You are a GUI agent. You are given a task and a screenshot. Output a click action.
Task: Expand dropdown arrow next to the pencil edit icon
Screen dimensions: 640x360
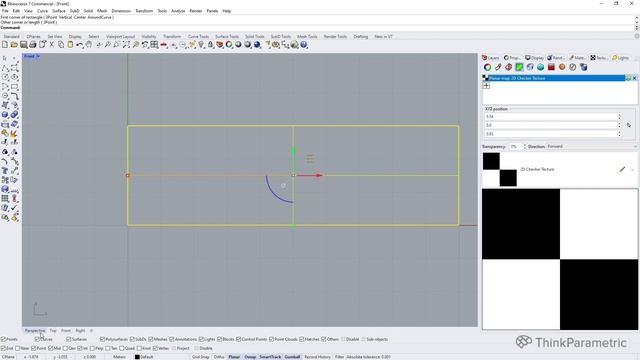633,169
